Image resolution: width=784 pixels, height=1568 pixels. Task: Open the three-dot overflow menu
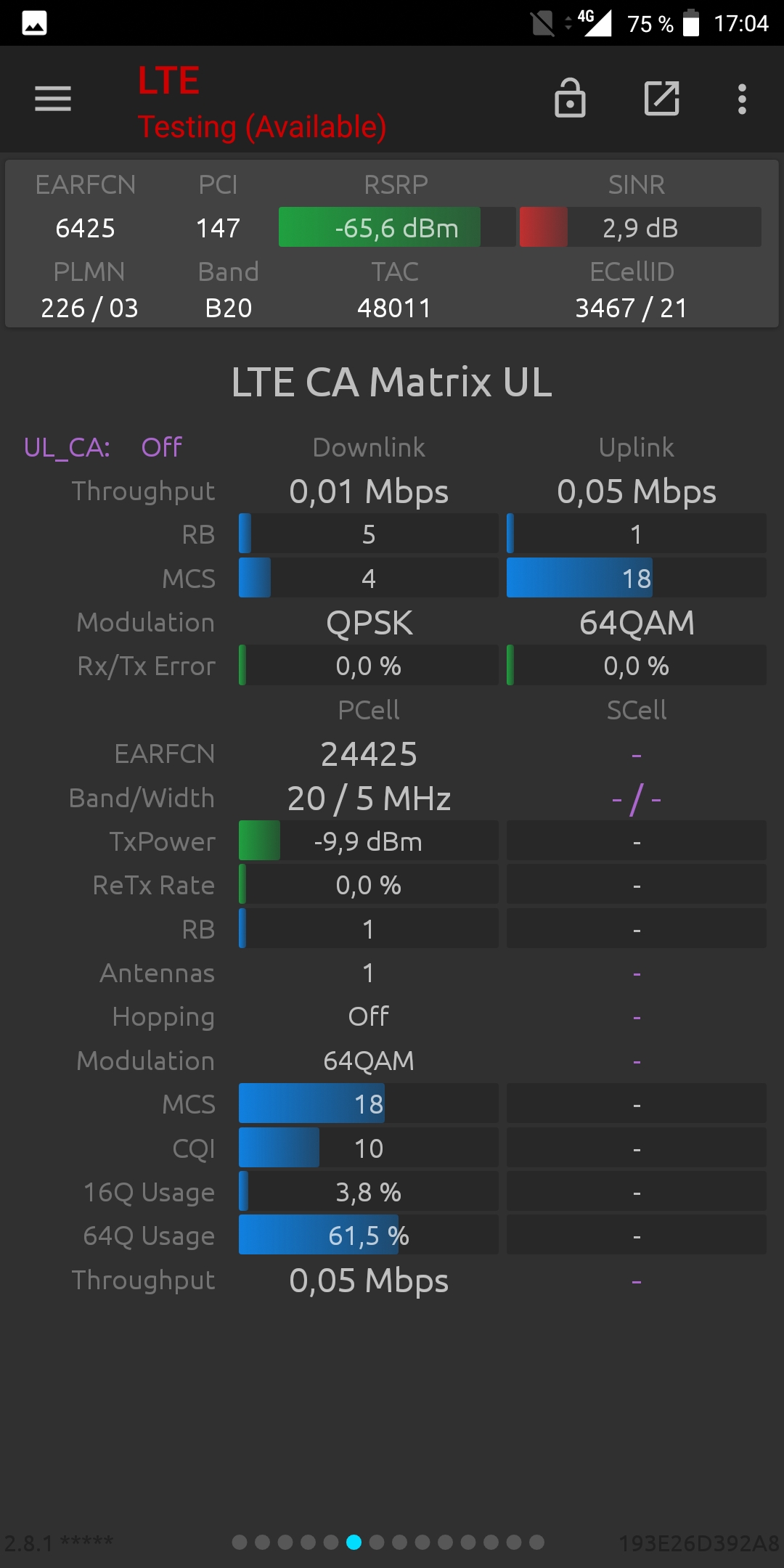pyautogui.click(x=742, y=99)
